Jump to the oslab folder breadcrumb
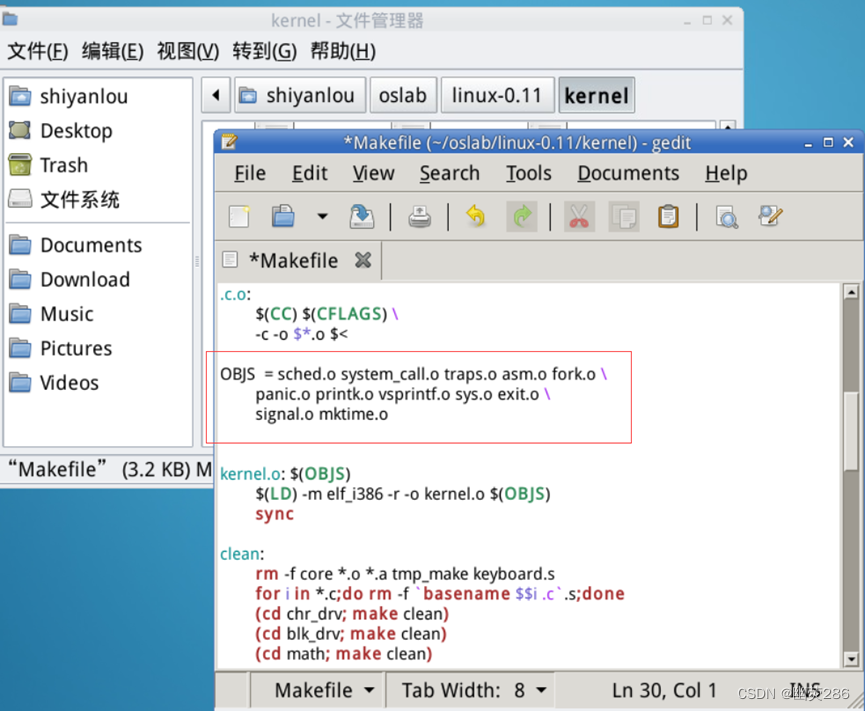 403,95
